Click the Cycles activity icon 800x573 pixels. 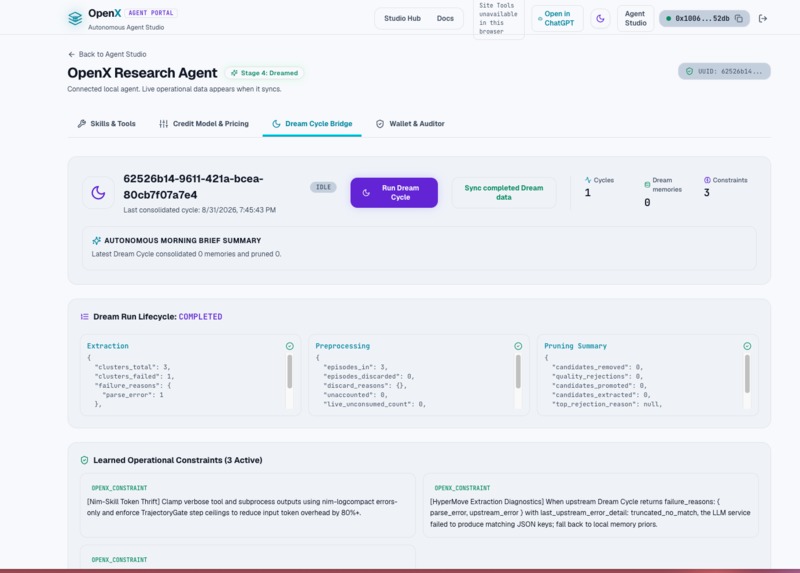[x=588, y=180]
